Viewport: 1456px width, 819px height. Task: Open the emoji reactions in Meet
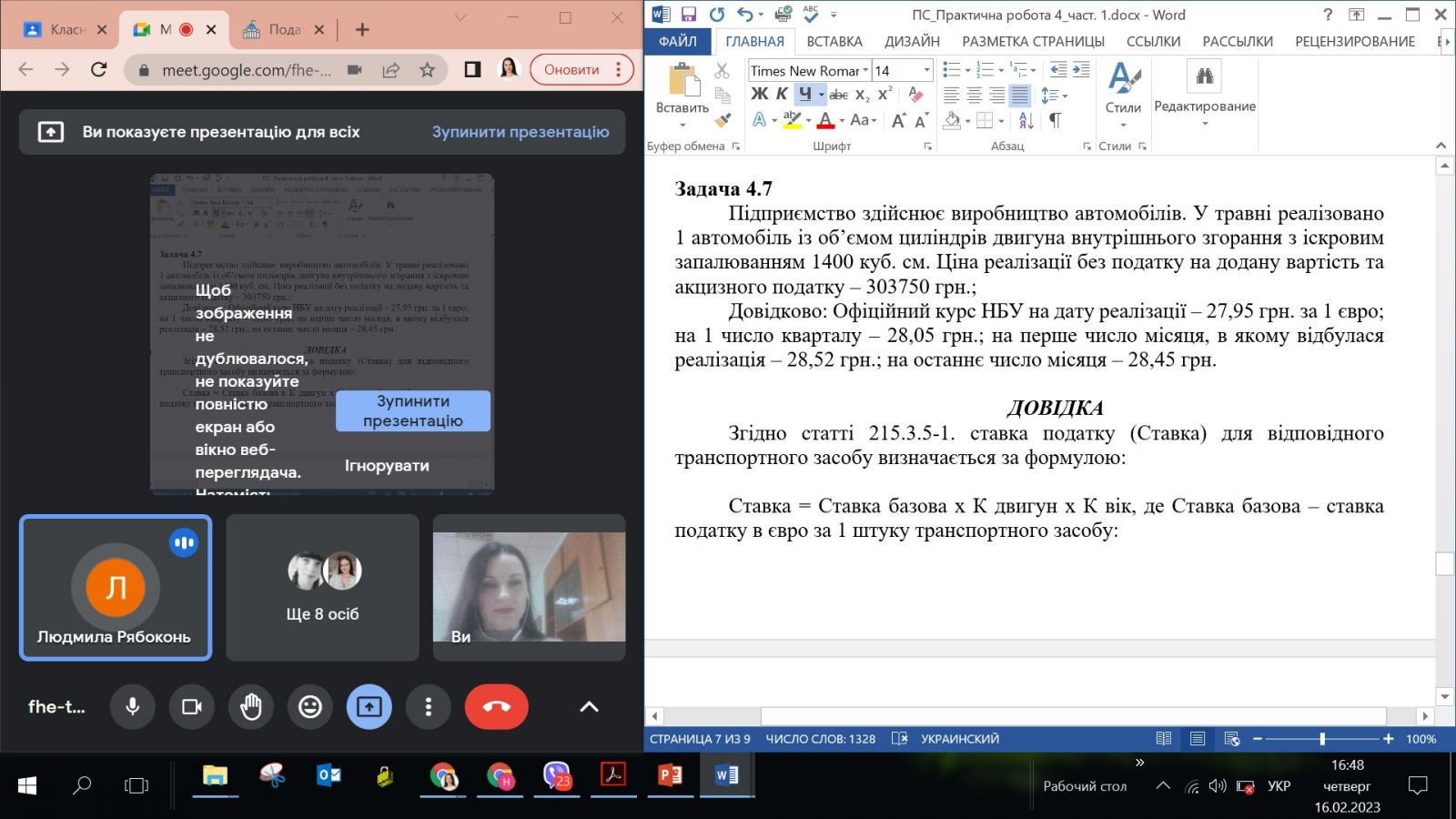[x=309, y=707]
